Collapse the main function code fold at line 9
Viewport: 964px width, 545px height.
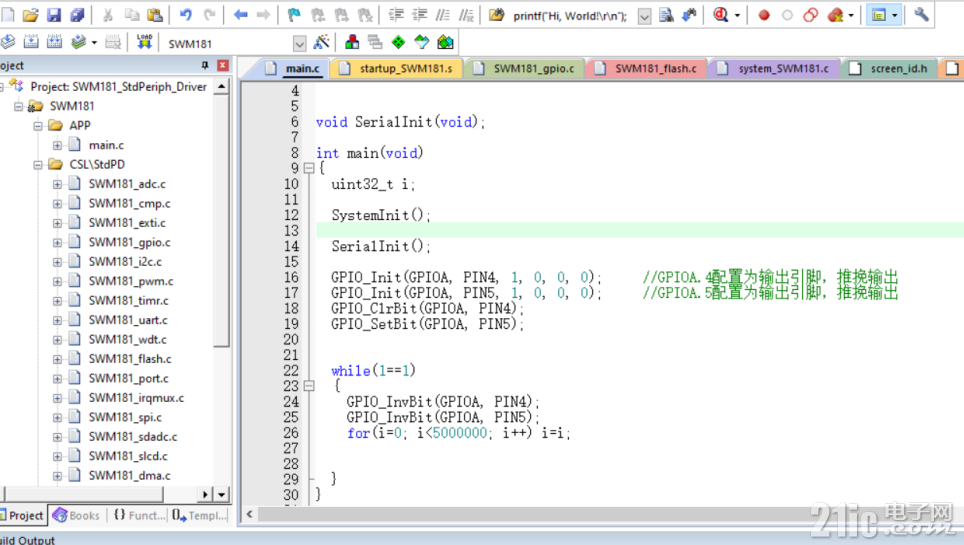pos(309,168)
